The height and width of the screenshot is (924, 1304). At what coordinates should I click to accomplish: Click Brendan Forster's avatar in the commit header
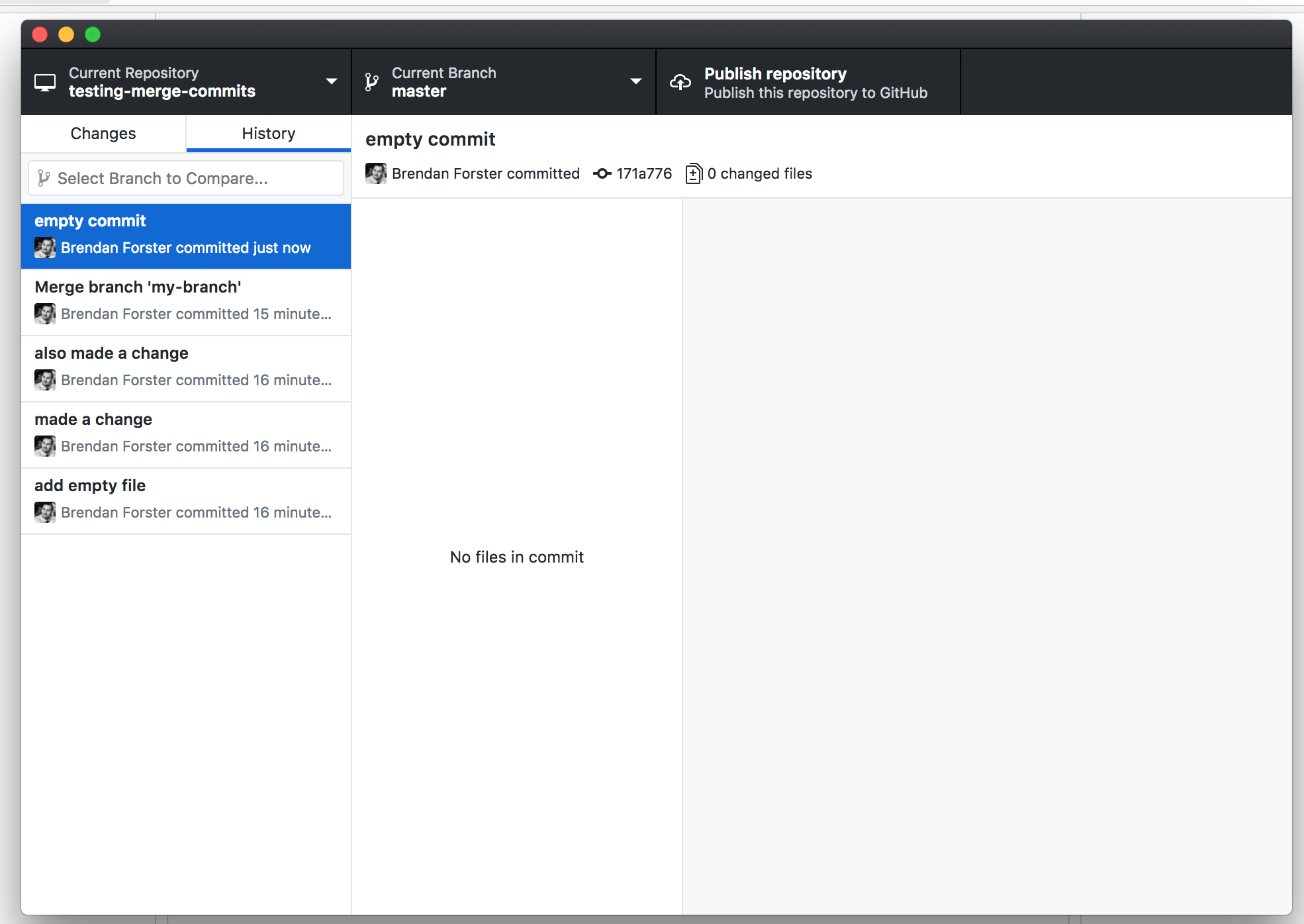[375, 173]
